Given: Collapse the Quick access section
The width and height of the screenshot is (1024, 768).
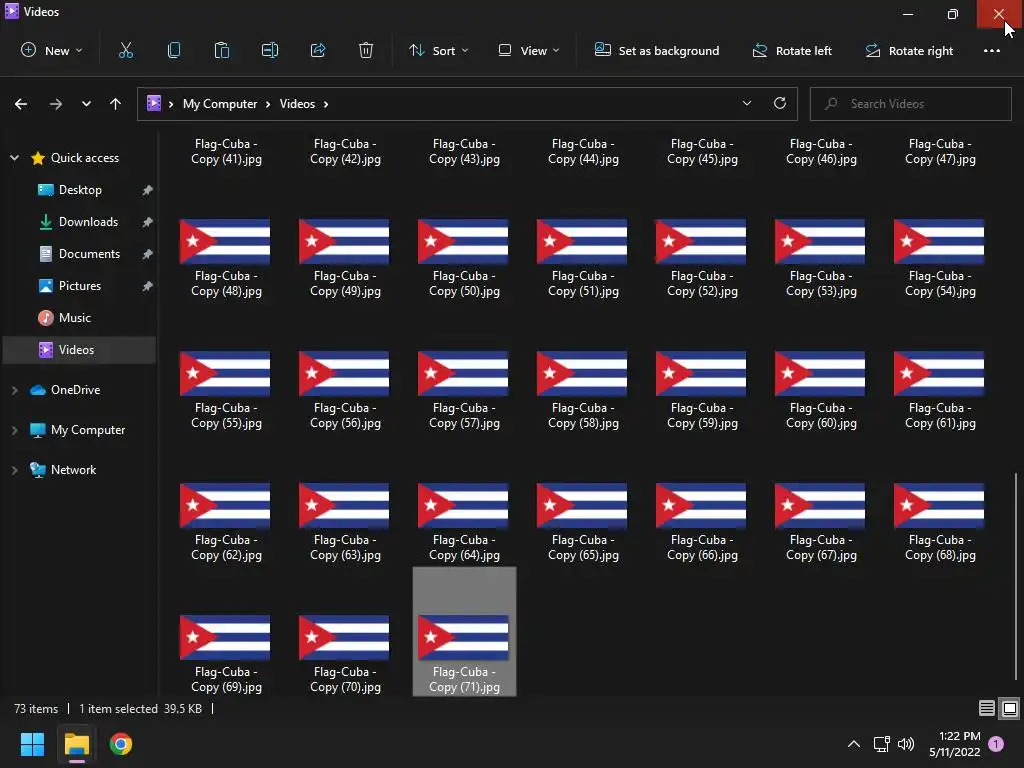Looking at the screenshot, I should pos(14,158).
